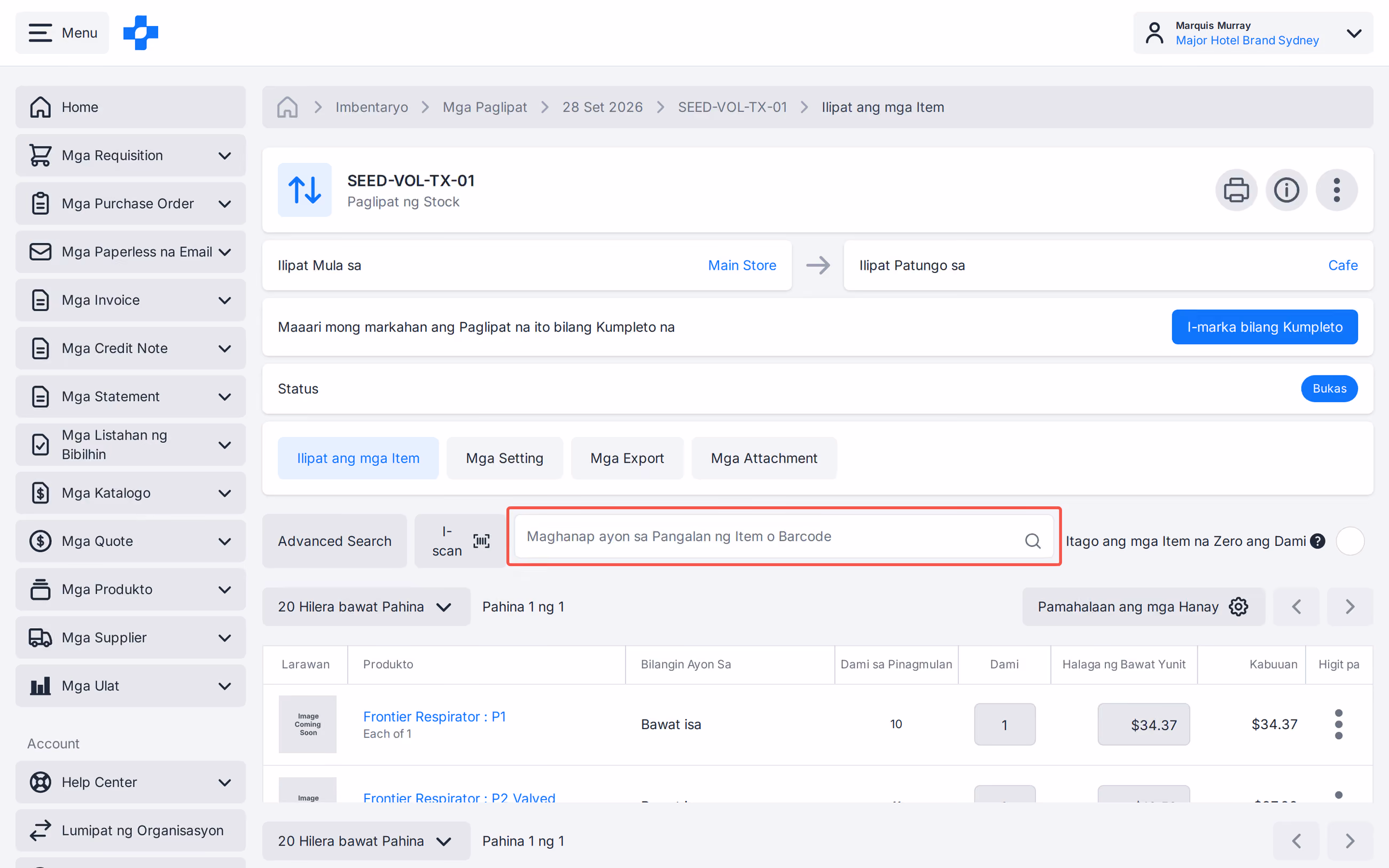The width and height of the screenshot is (1389, 868).
Task: Click bottom next page arrow
Action: pyautogui.click(x=1349, y=841)
